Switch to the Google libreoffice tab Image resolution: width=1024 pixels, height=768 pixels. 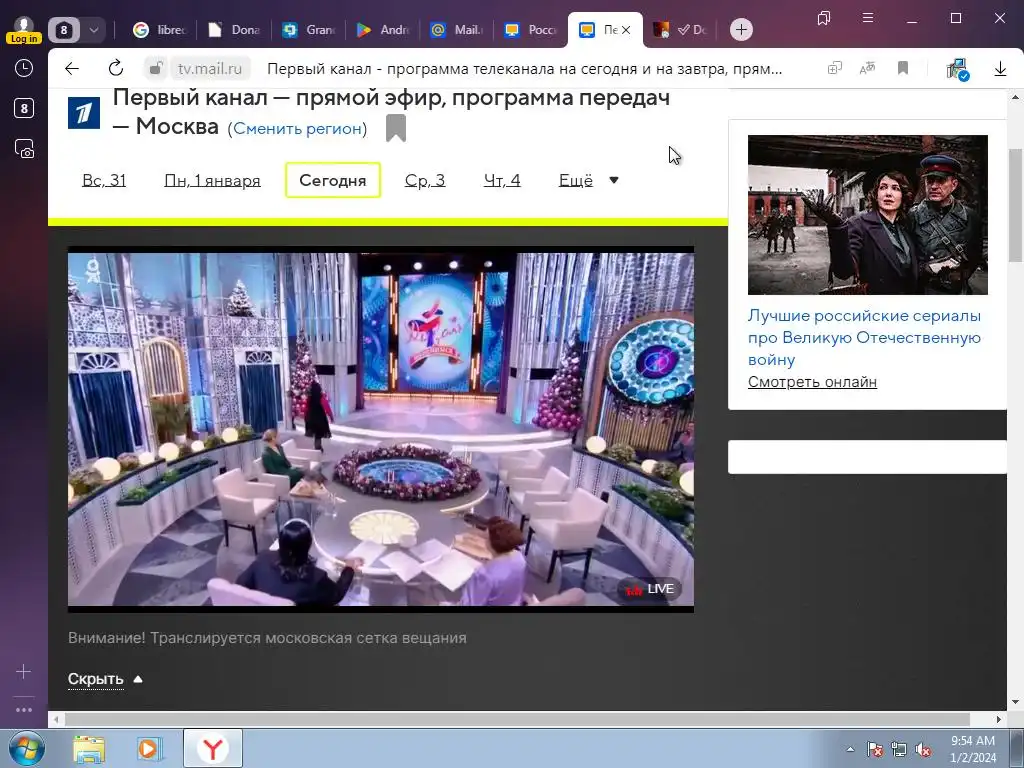tap(160, 29)
